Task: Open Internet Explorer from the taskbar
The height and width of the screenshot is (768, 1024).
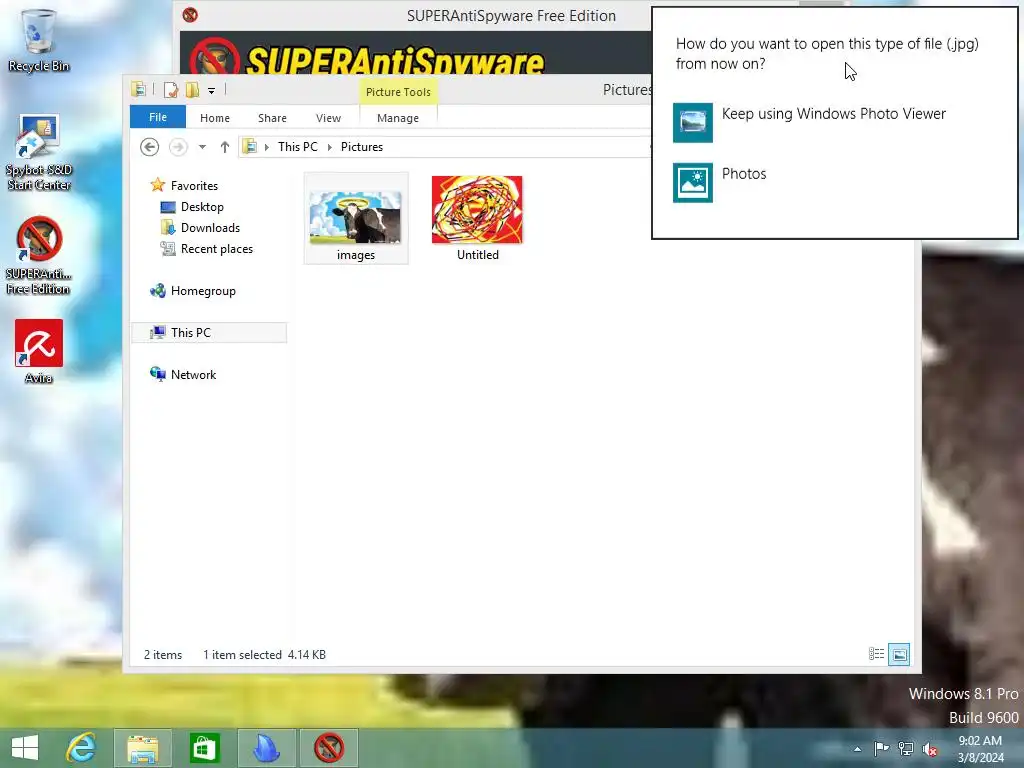Action: (82, 748)
